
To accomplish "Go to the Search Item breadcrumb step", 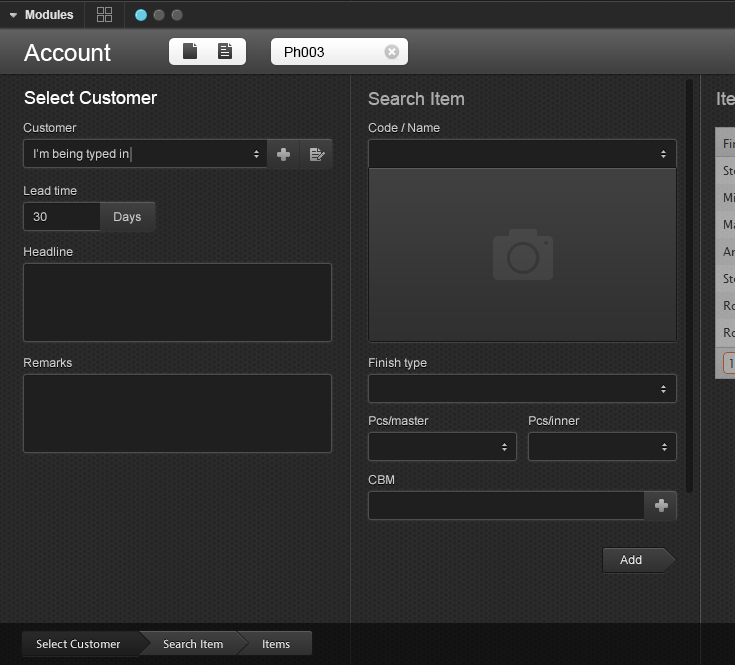I will [x=193, y=644].
